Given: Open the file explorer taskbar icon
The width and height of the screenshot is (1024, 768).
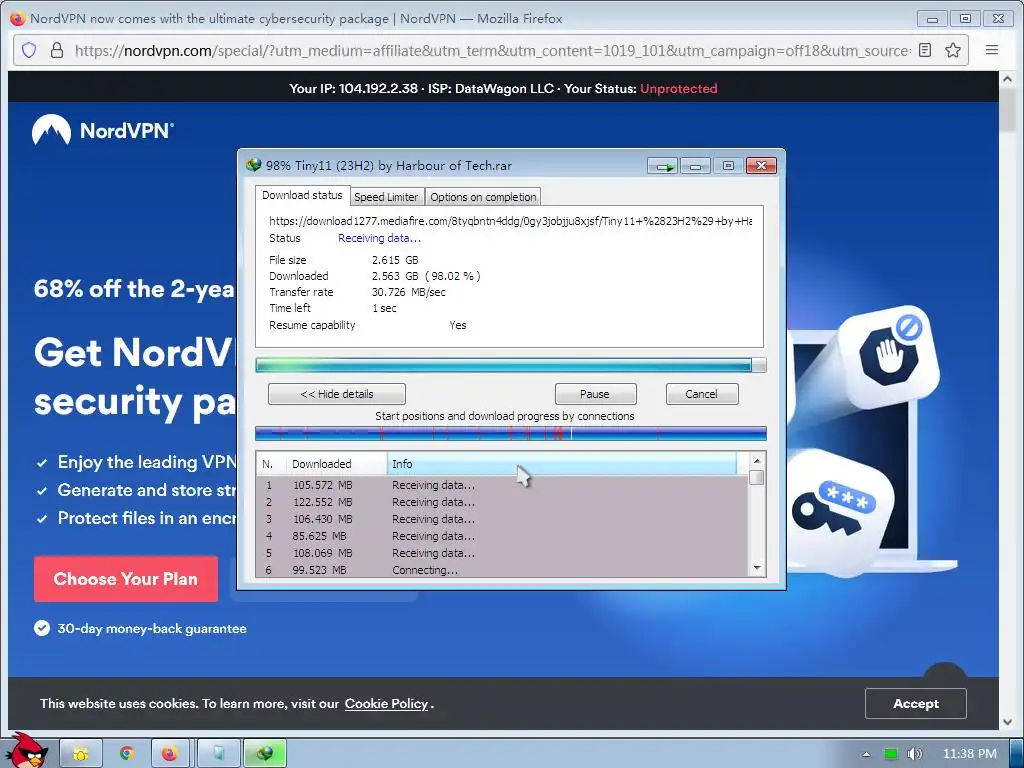Looking at the screenshot, I should pyautogui.click(x=81, y=754).
